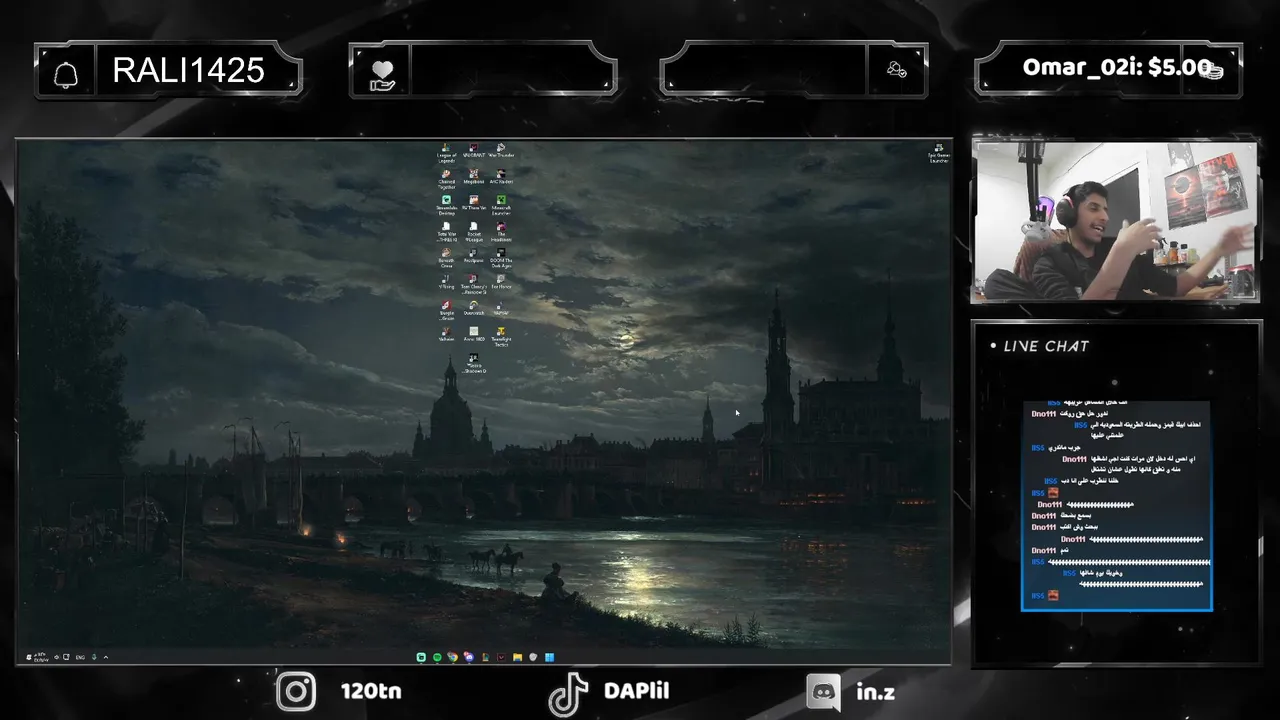Viewport: 1280px width, 720px height.
Task: Click the RALI1425 follower name
Action: (188, 70)
